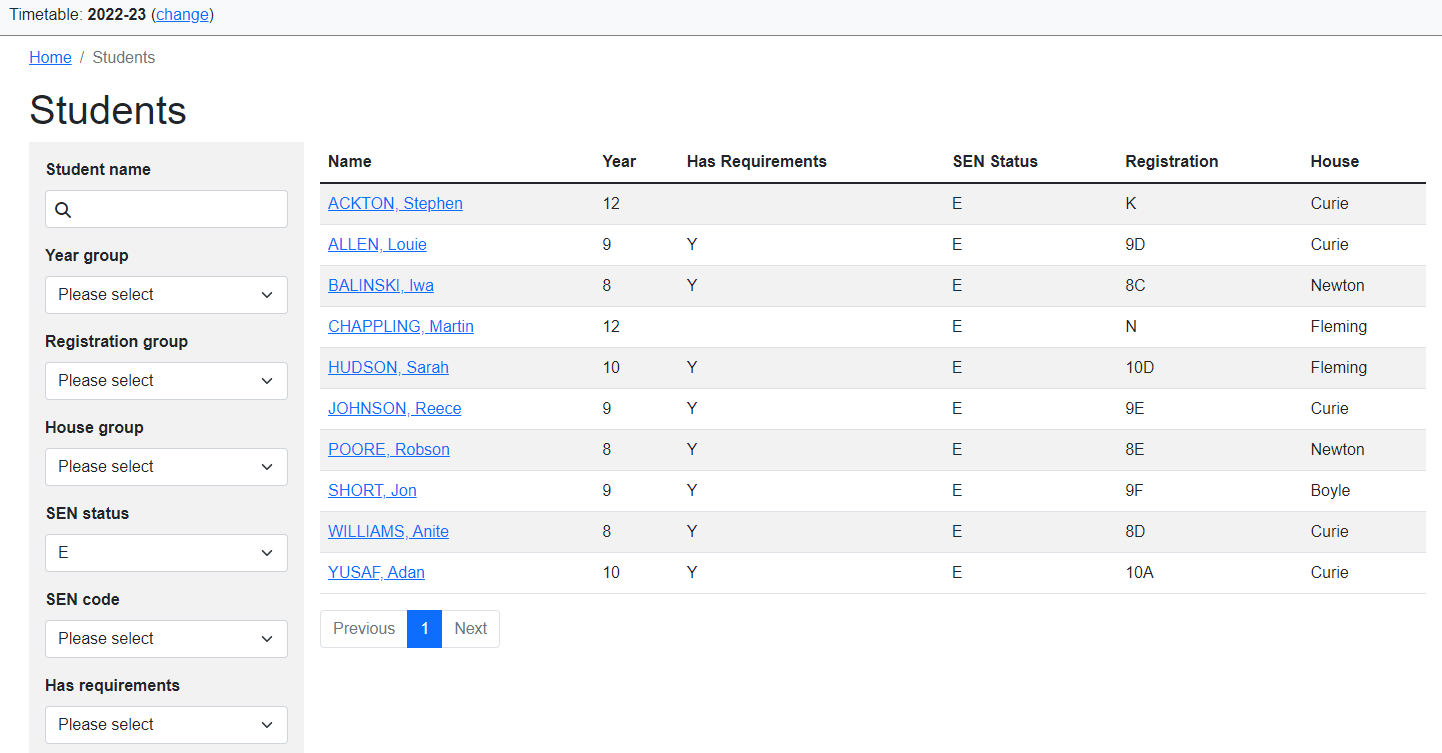The width and height of the screenshot is (1442, 753).
Task: Select student CHAPPLING, Martin
Action: point(400,327)
